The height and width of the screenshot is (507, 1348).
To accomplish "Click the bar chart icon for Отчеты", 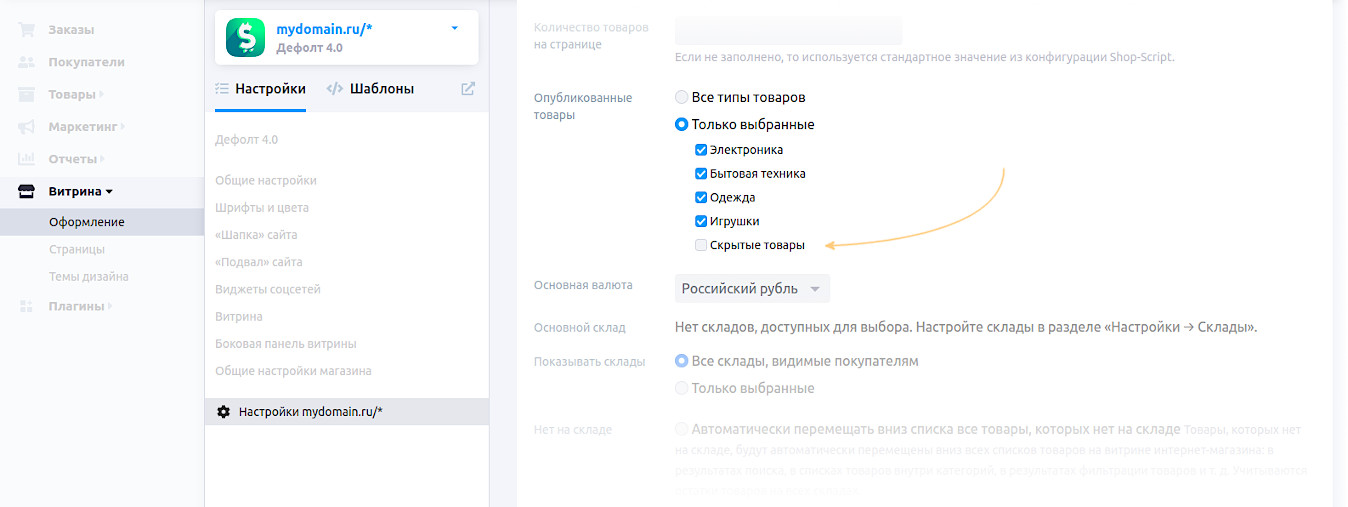I will point(27,159).
